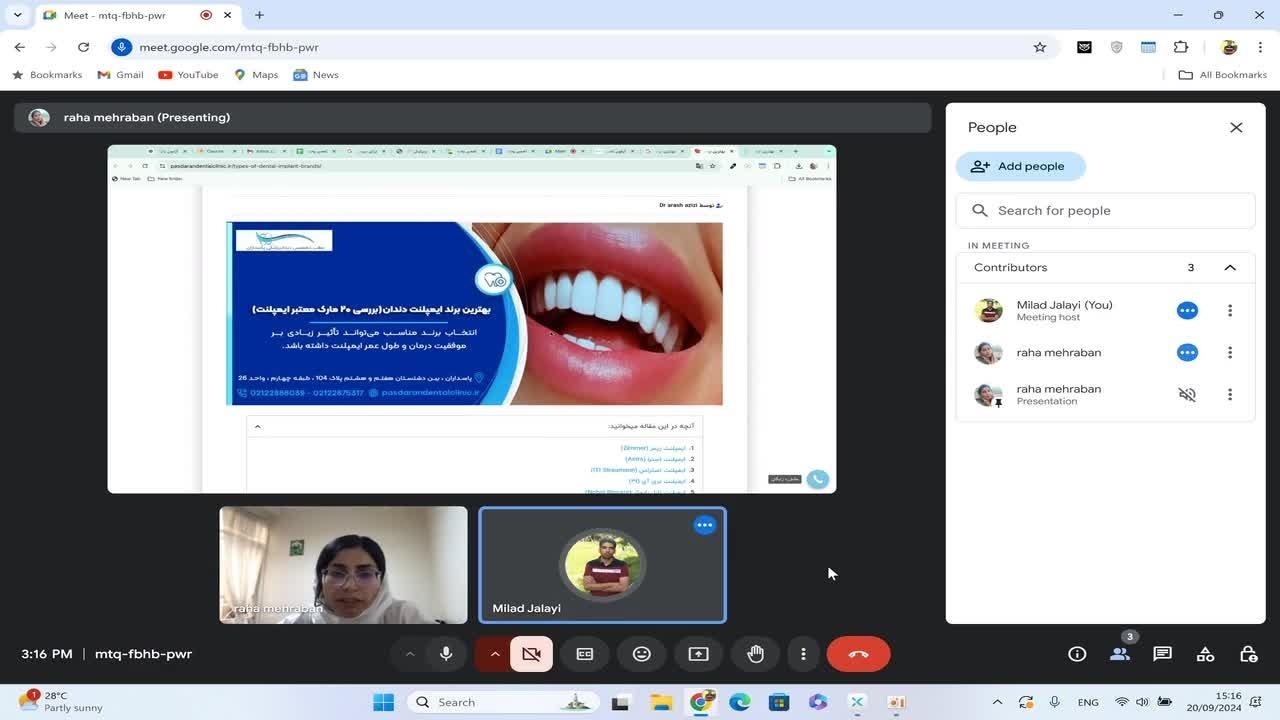Toggle the microphone mute button
This screenshot has width=1280, height=720.
pos(446,654)
